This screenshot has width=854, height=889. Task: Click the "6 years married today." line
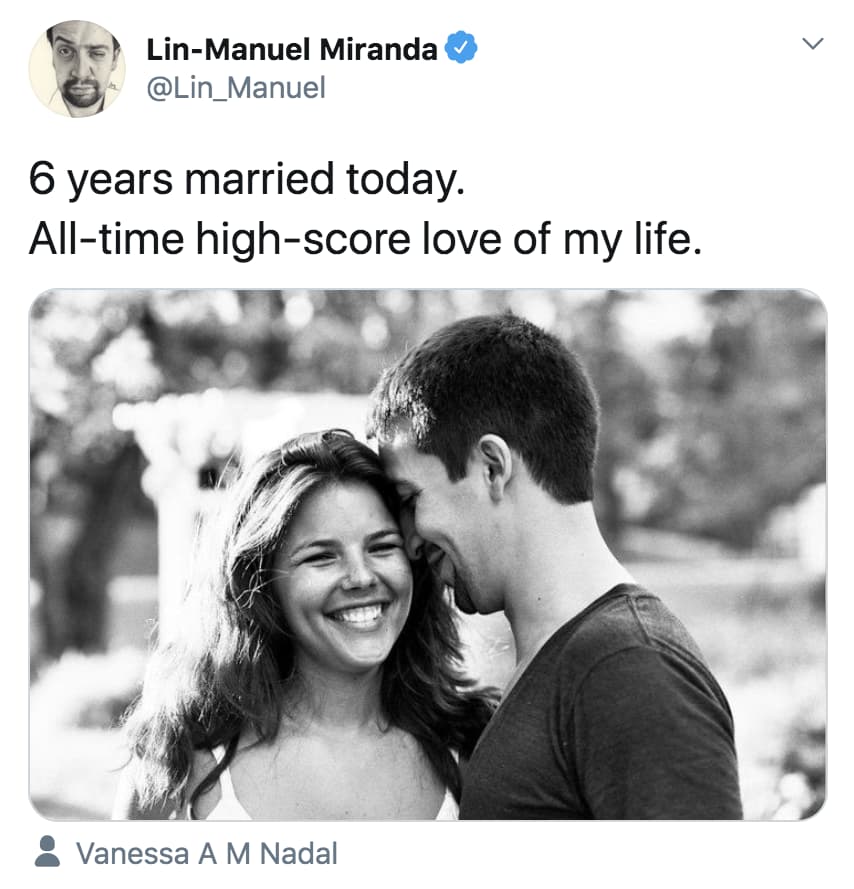point(247,180)
